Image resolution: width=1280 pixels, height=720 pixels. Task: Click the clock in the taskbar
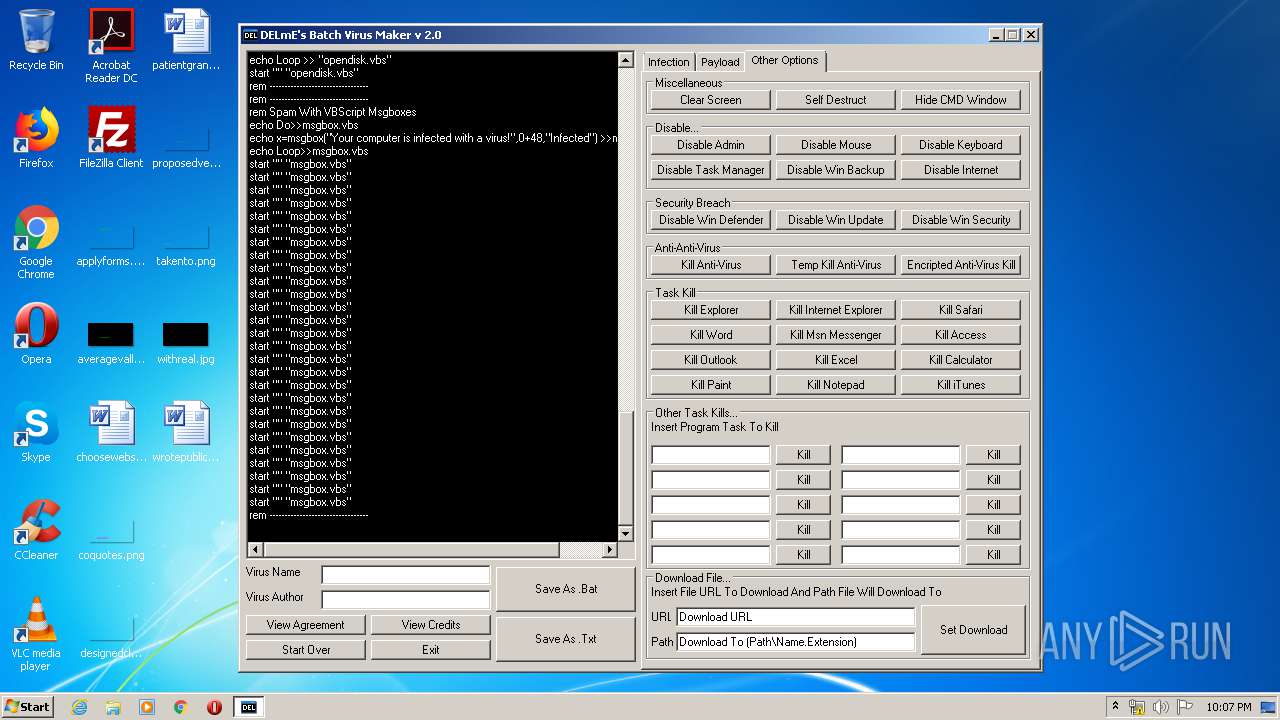click(1228, 707)
